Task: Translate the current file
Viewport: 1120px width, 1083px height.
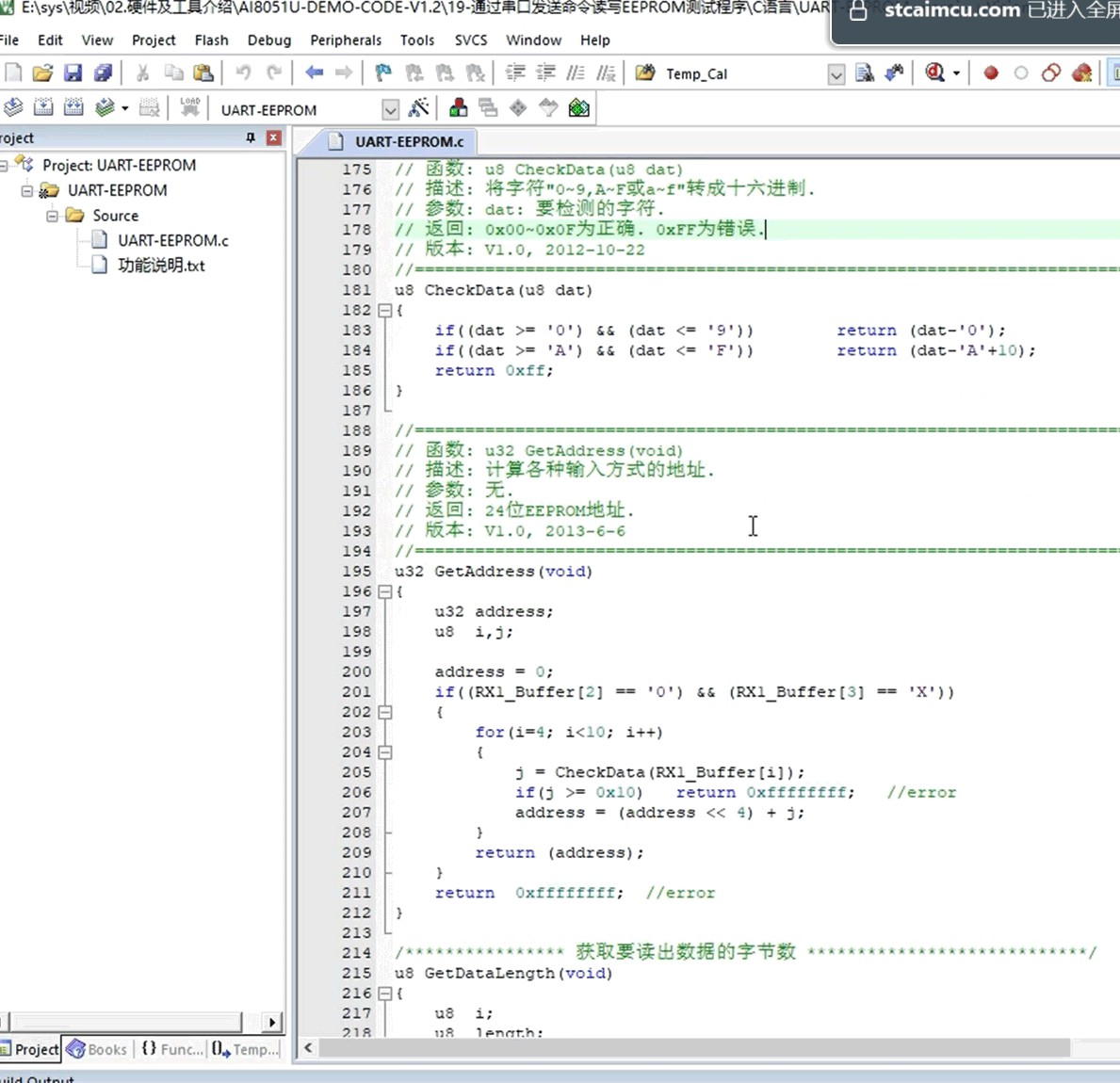Action: click(13, 108)
